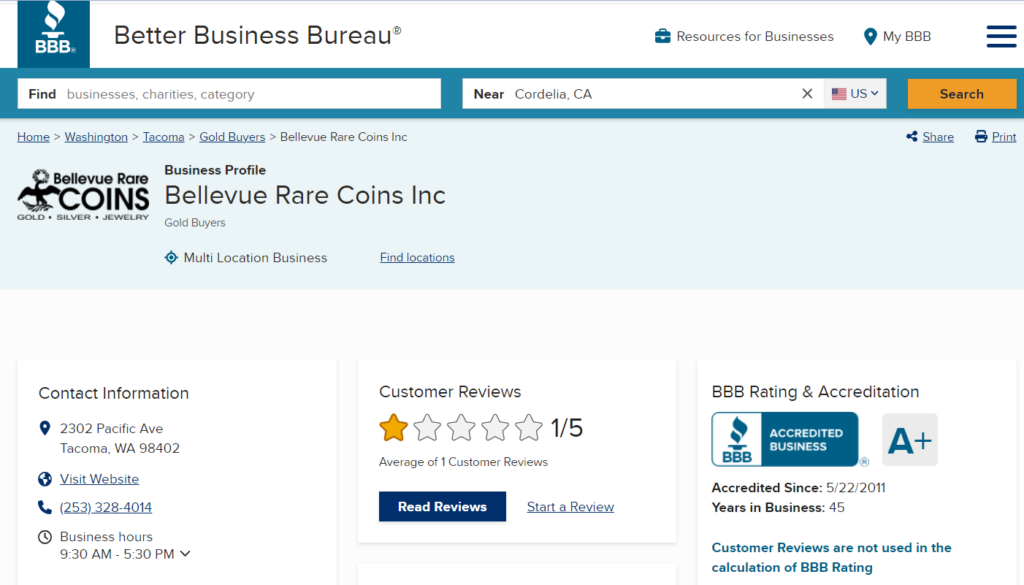Call the (253) 328-4014 number link
This screenshot has height=585, width=1024.
[x=106, y=507]
